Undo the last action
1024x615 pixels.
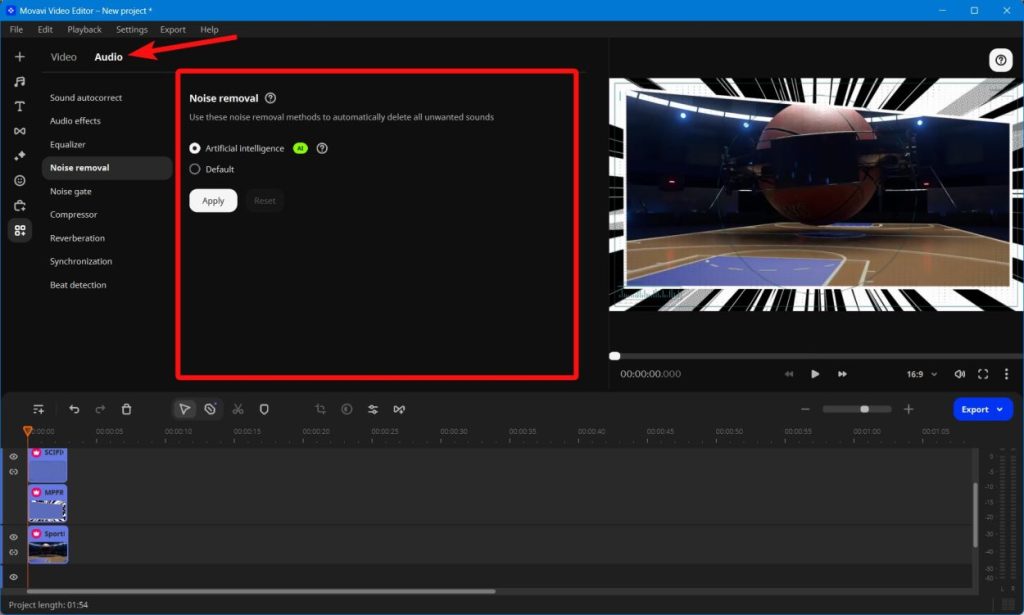(74, 409)
